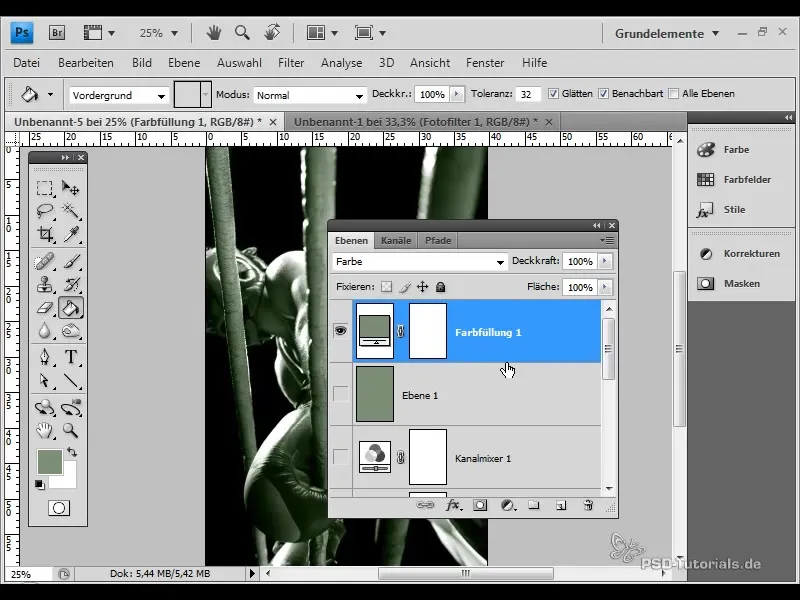The image size is (800, 600).
Task: Toggle lock transparent pixels
Action: (387, 287)
